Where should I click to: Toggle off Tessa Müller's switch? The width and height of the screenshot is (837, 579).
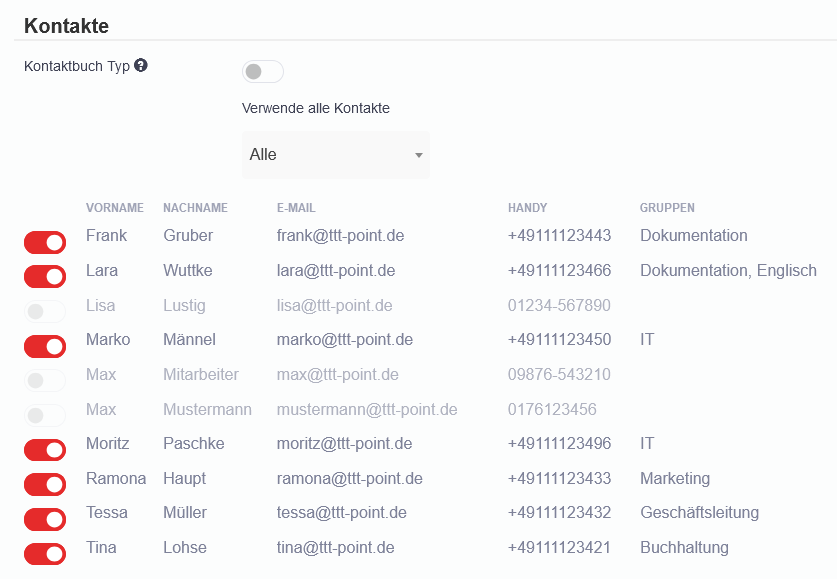tap(45, 519)
